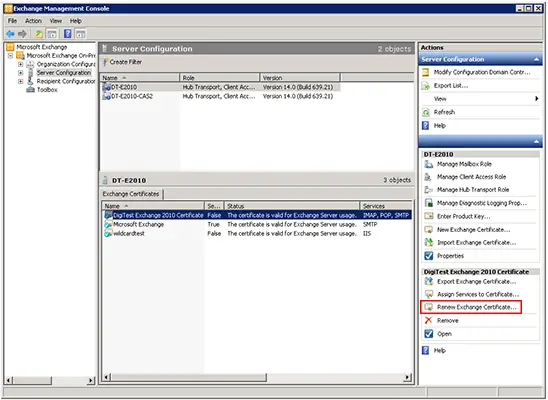Click the Refresh icon in Actions
This screenshot has height=400, width=548.
(x=426, y=112)
